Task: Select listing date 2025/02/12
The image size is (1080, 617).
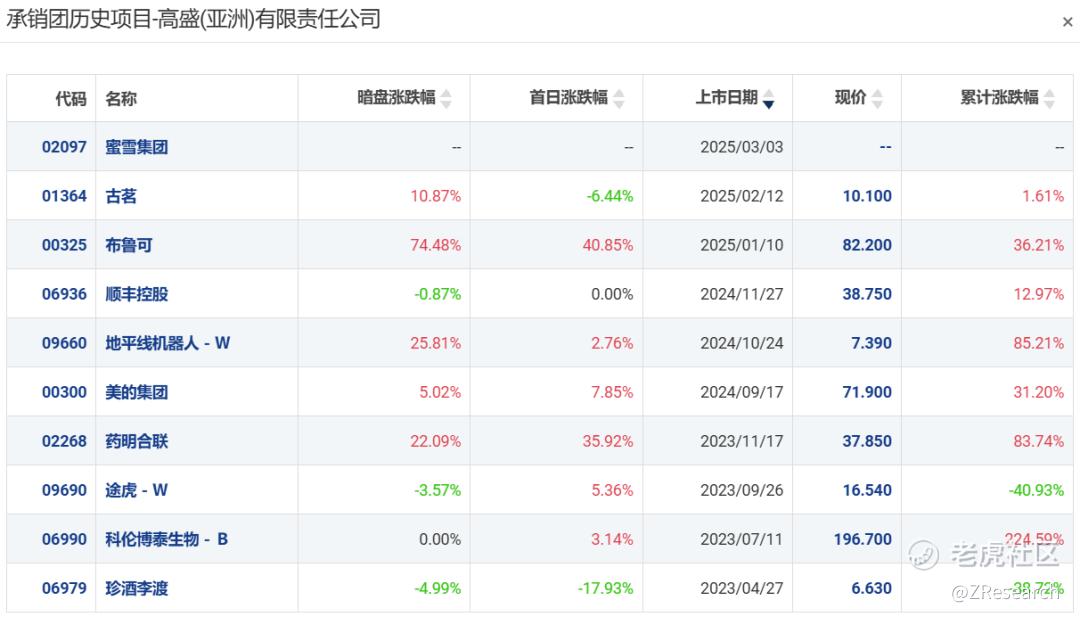Action: tap(742, 196)
